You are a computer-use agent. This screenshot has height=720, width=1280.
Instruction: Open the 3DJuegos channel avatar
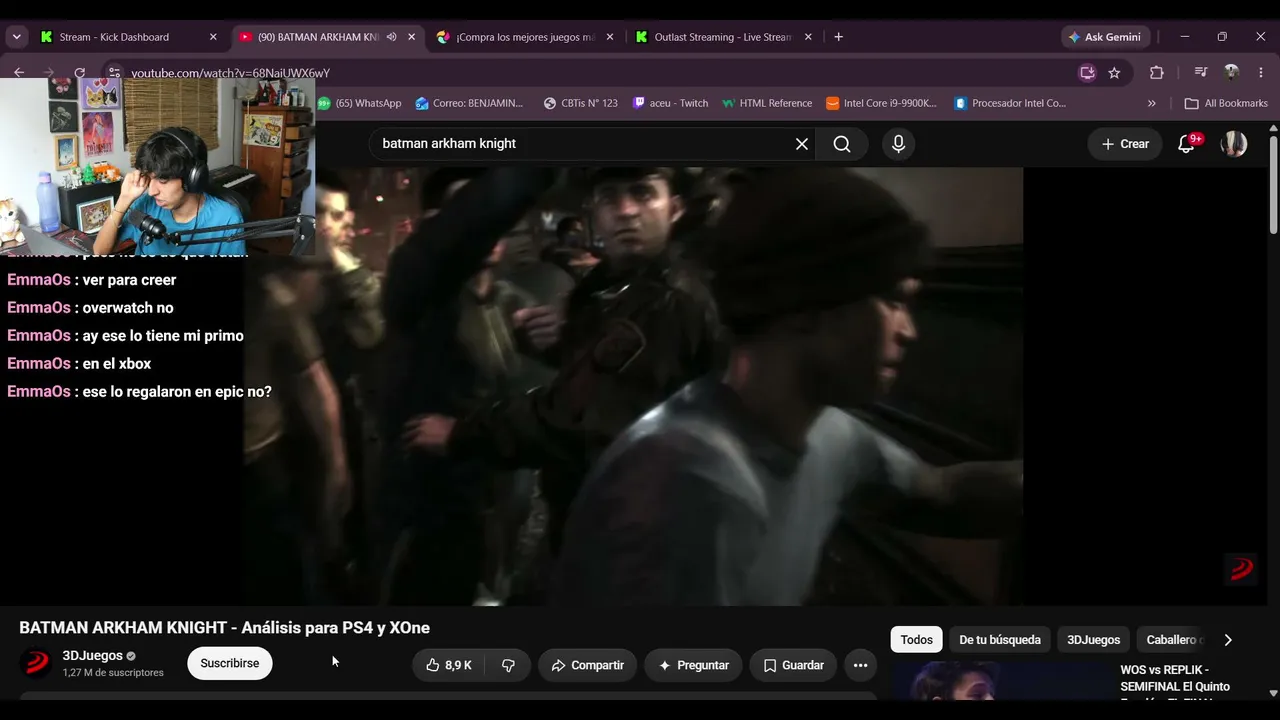pyautogui.click(x=36, y=663)
